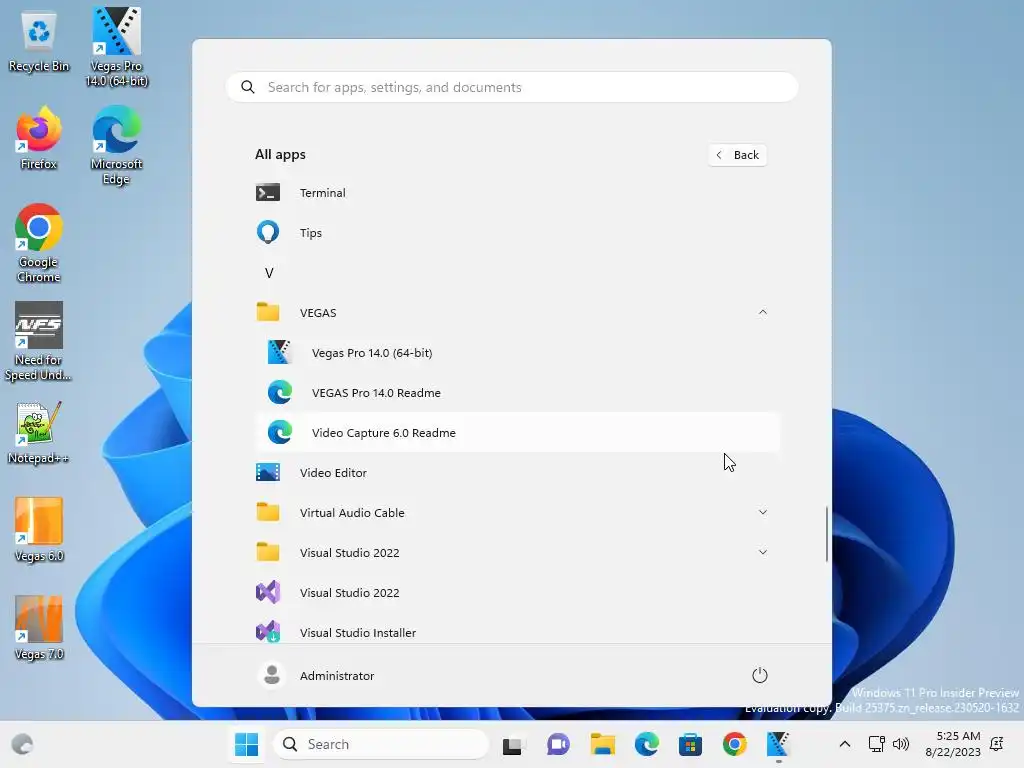Open the VEGAS folder icon
The image size is (1024, 768).
click(268, 312)
